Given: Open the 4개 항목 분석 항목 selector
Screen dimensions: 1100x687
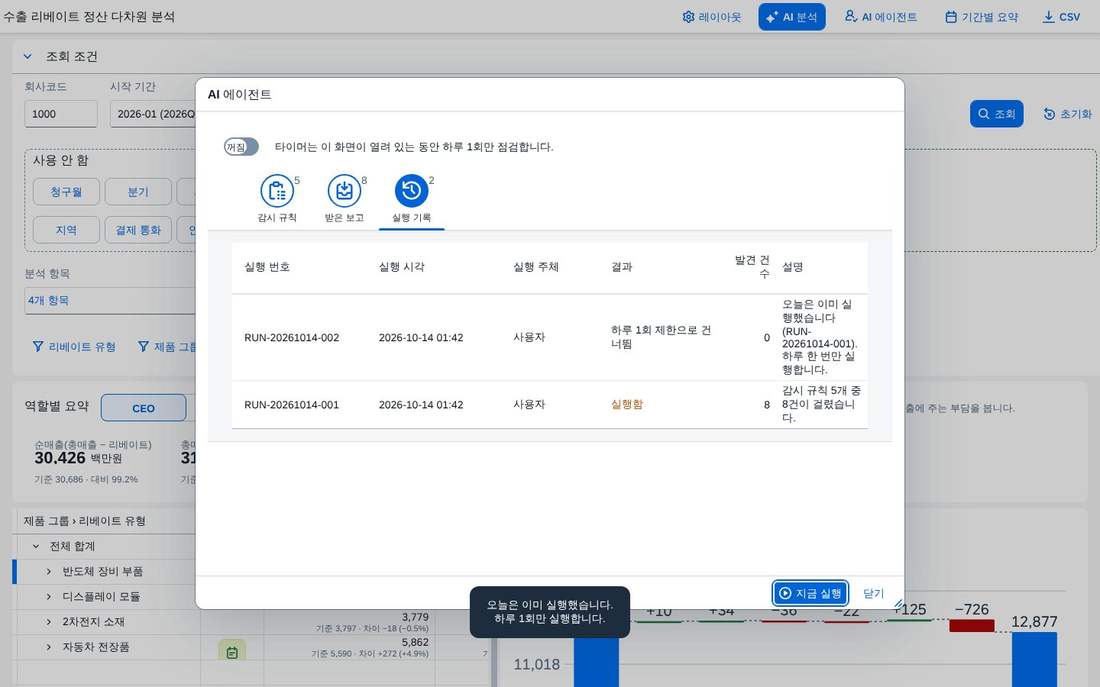Looking at the screenshot, I should click(110, 300).
